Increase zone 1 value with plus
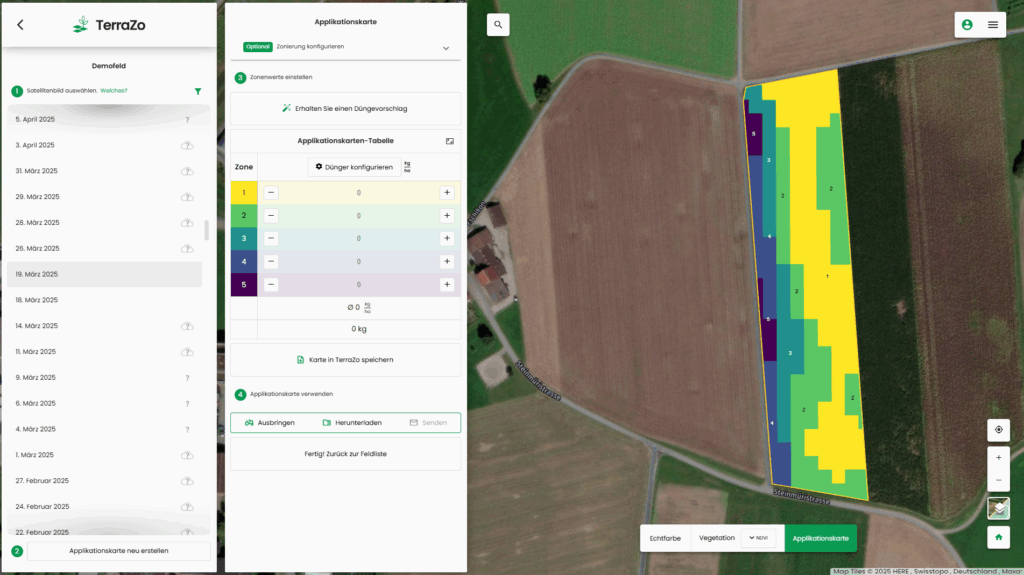 [447, 192]
